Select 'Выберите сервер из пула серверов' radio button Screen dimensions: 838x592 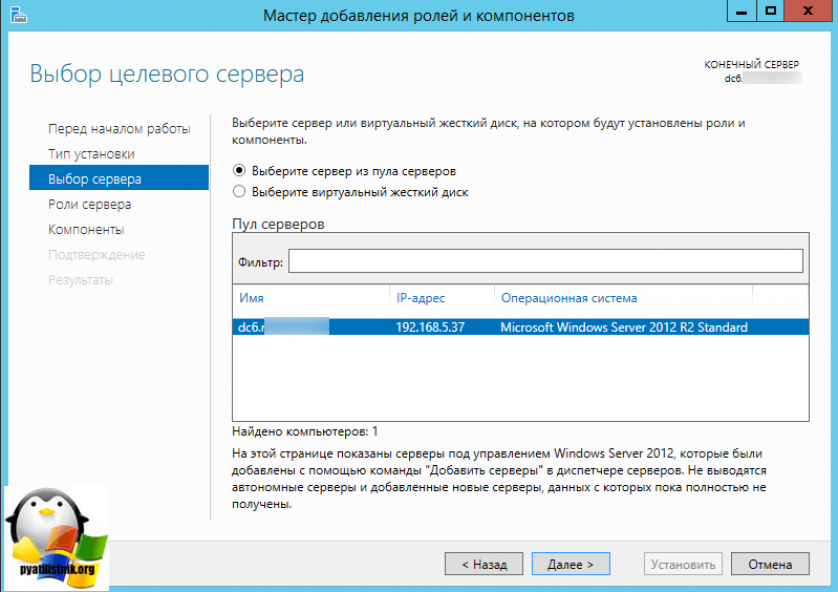tap(239, 171)
